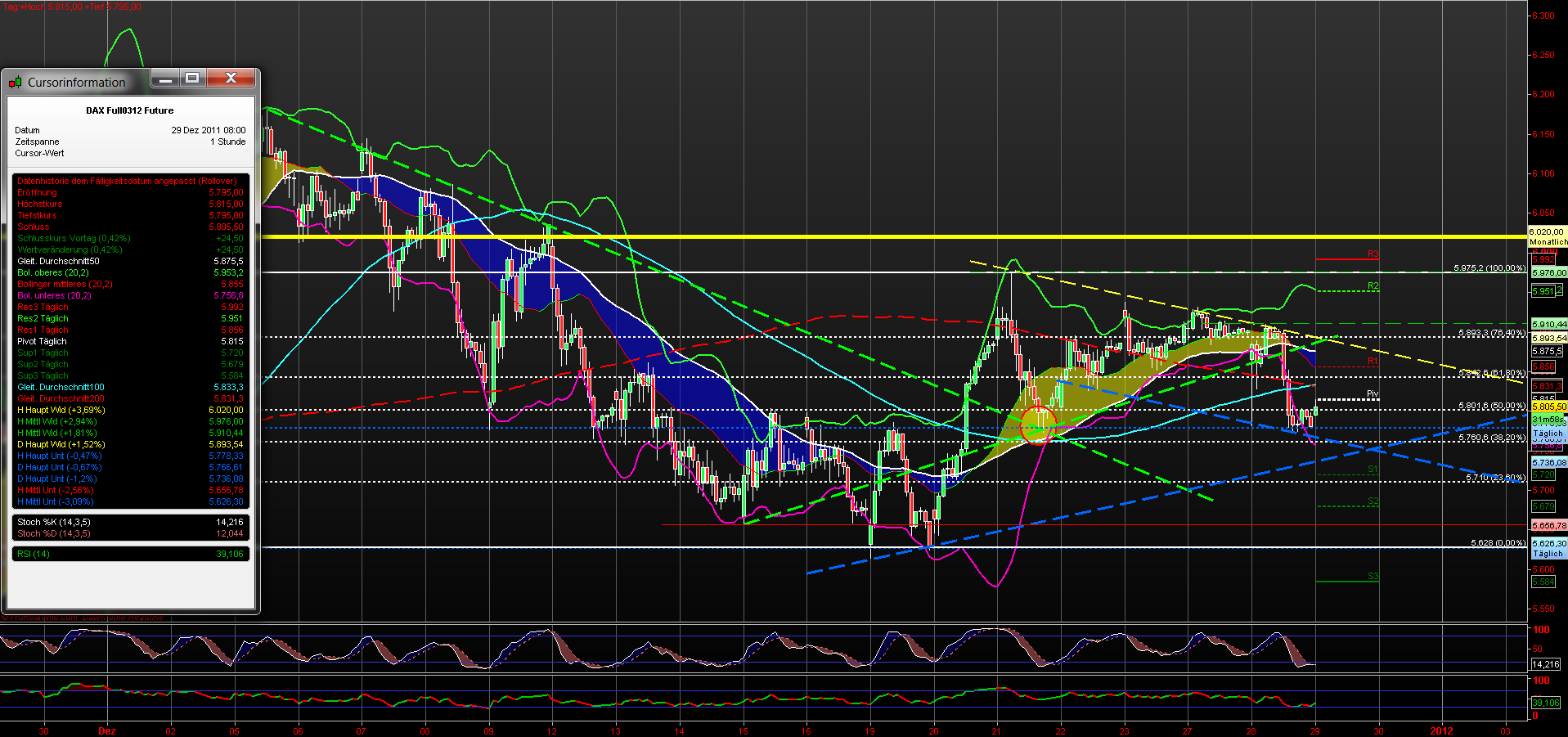
Task: Select the RSI (14) indicator legend entry
Action: [33, 554]
